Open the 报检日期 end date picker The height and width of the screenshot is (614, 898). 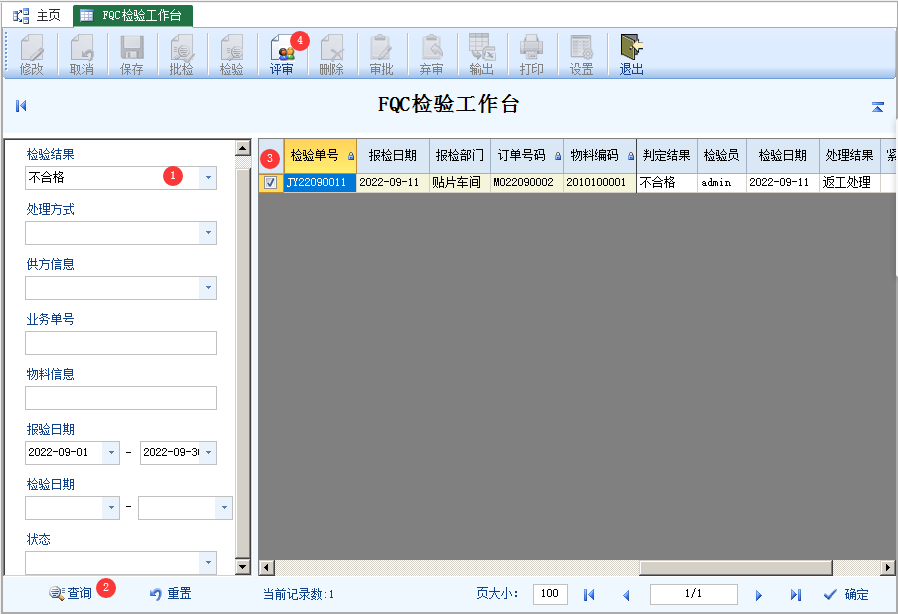pyautogui.click(x=208, y=452)
